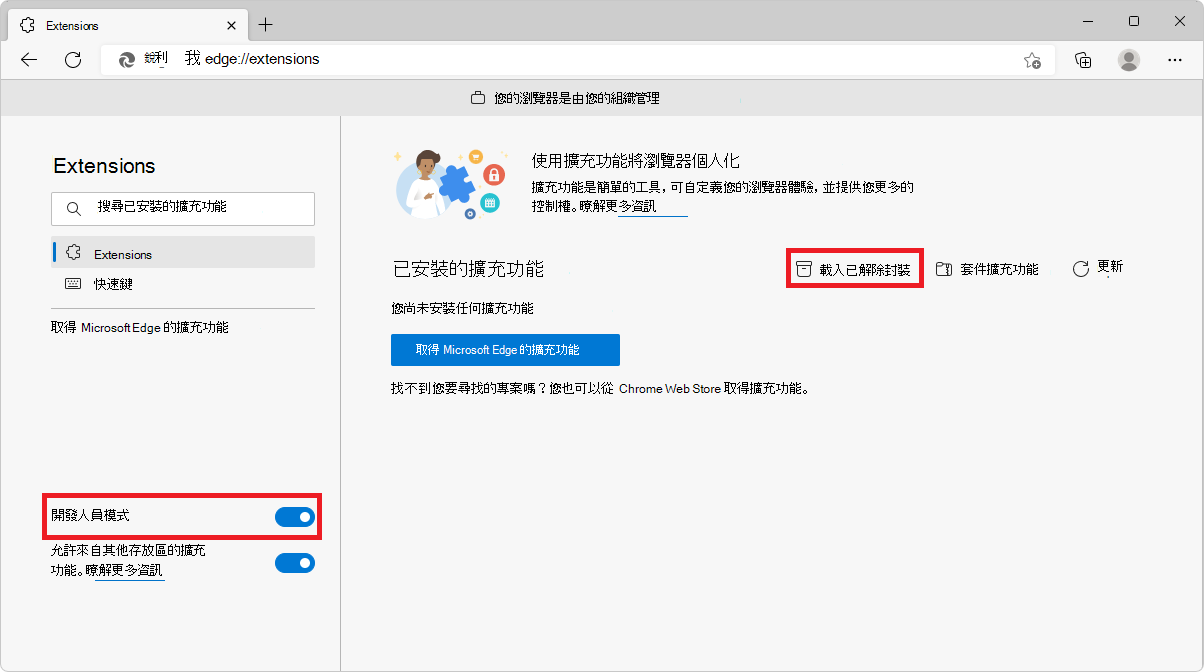Click the 搜尋已安裝的擴充功能 search field
The image size is (1204, 672).
tap(183, 208)
